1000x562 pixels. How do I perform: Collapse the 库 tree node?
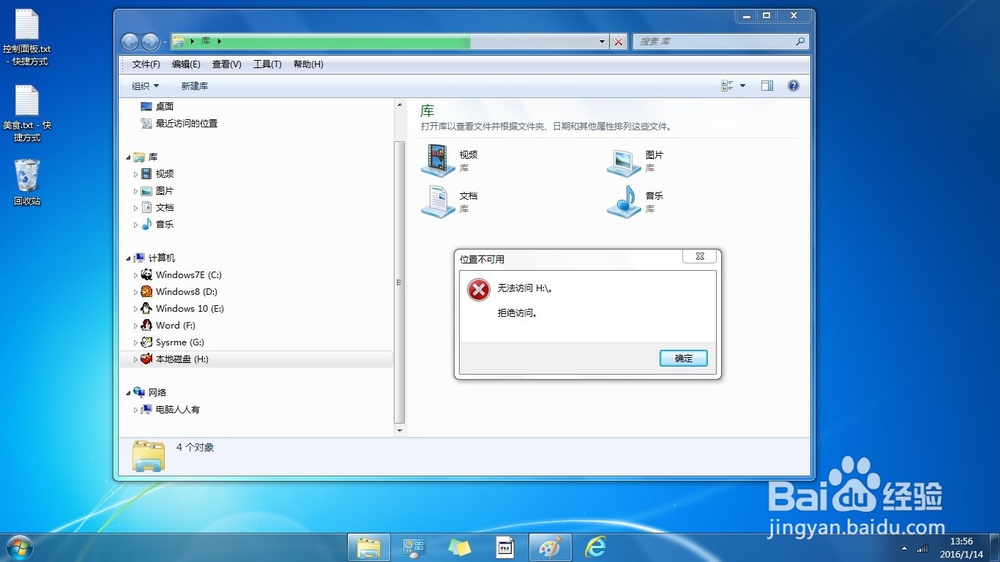tap(128, 157)
